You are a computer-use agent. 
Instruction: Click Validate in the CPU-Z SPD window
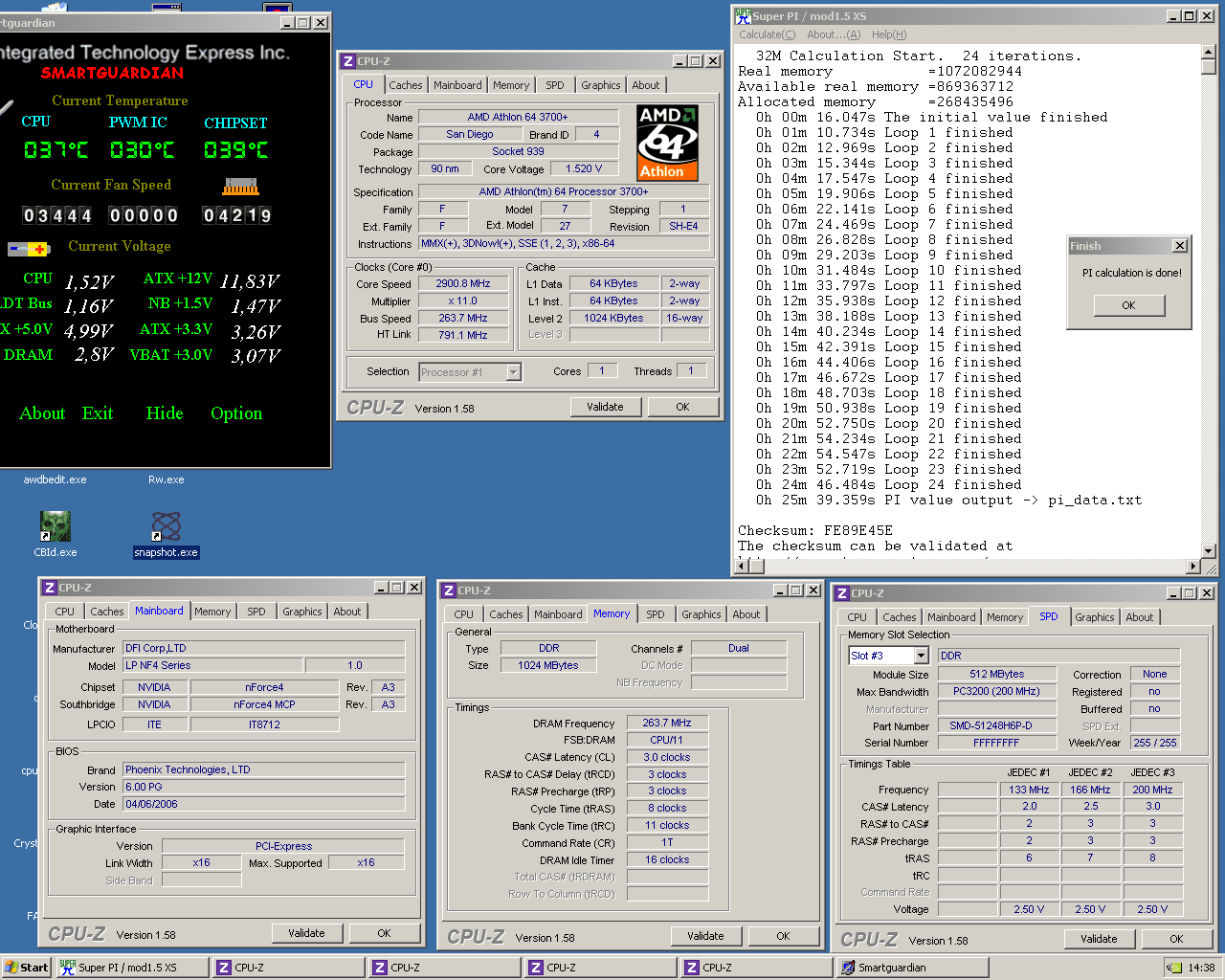(x=1099, y=939)
